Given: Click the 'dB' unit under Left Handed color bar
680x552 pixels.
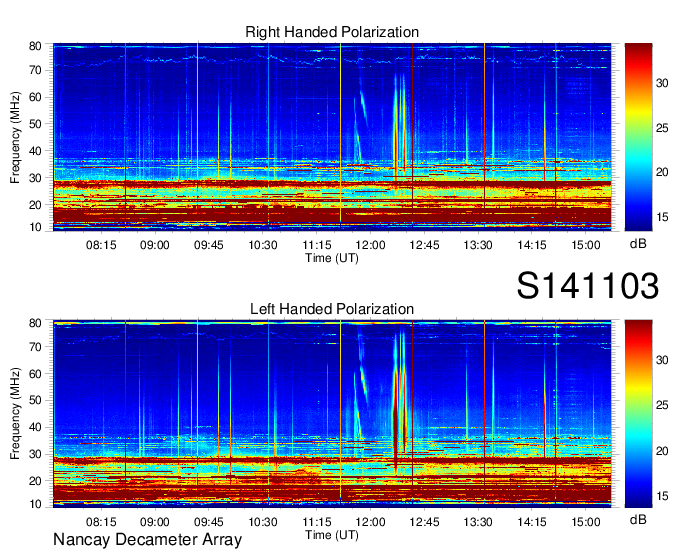Looking at the screenshot, I should coord(638,519).
